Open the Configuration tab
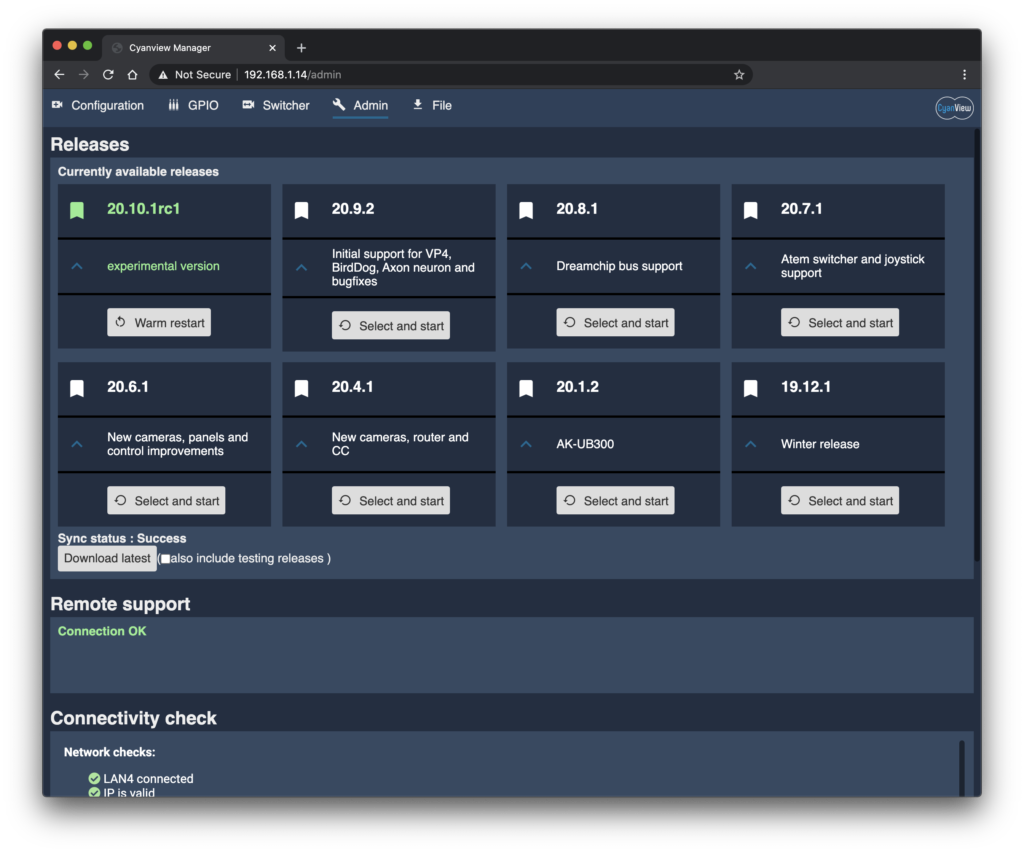This screenshot has height=853, width=1024. [98, 105]
